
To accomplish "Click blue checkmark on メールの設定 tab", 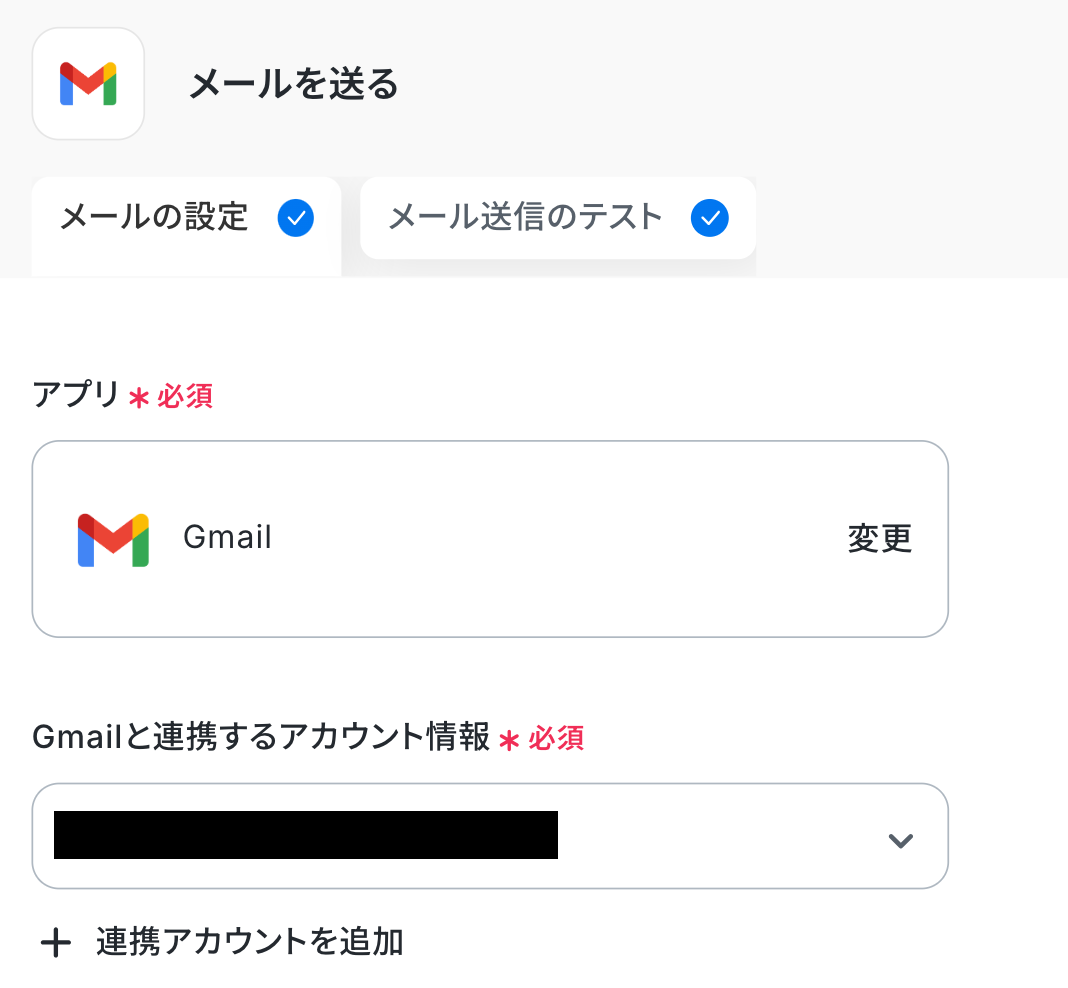I will (296, 218).
